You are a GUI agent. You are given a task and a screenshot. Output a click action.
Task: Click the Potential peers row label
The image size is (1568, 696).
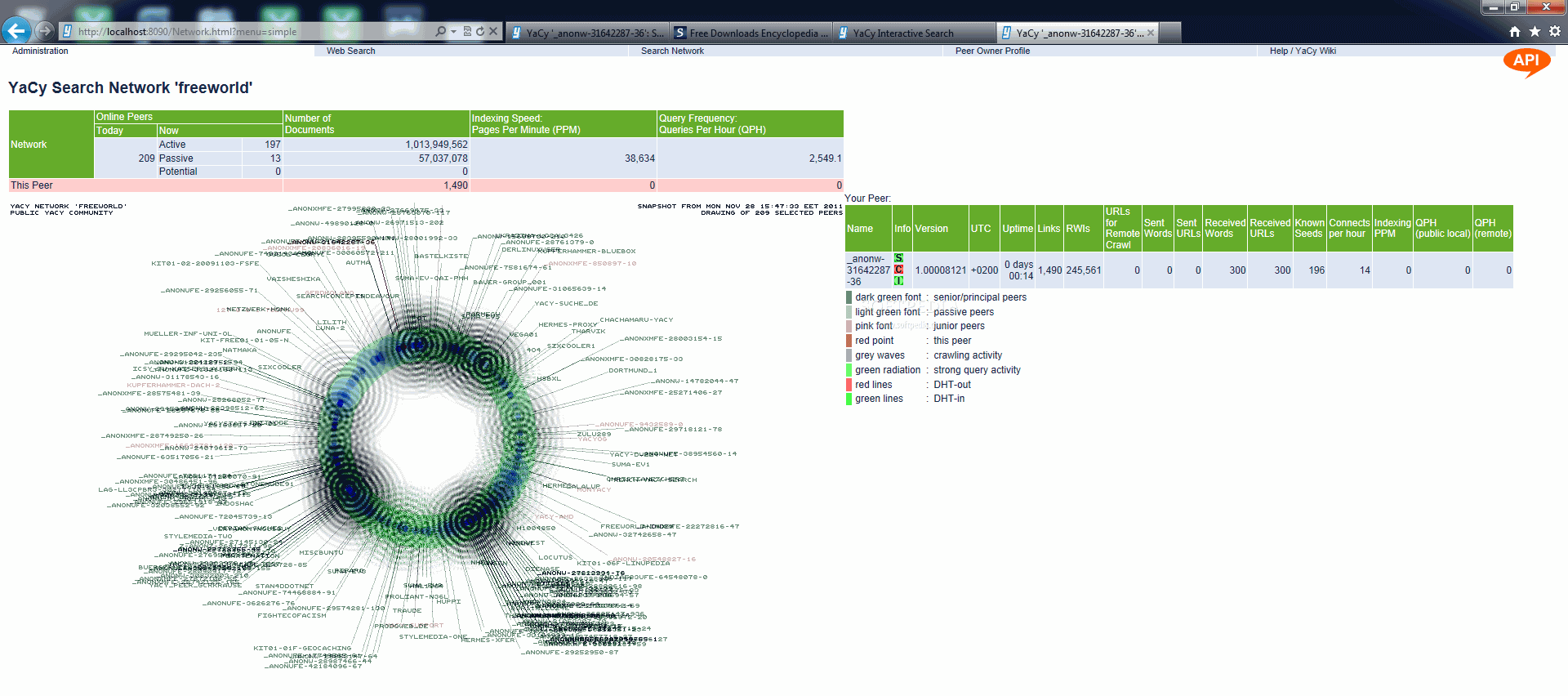point(178,172)
